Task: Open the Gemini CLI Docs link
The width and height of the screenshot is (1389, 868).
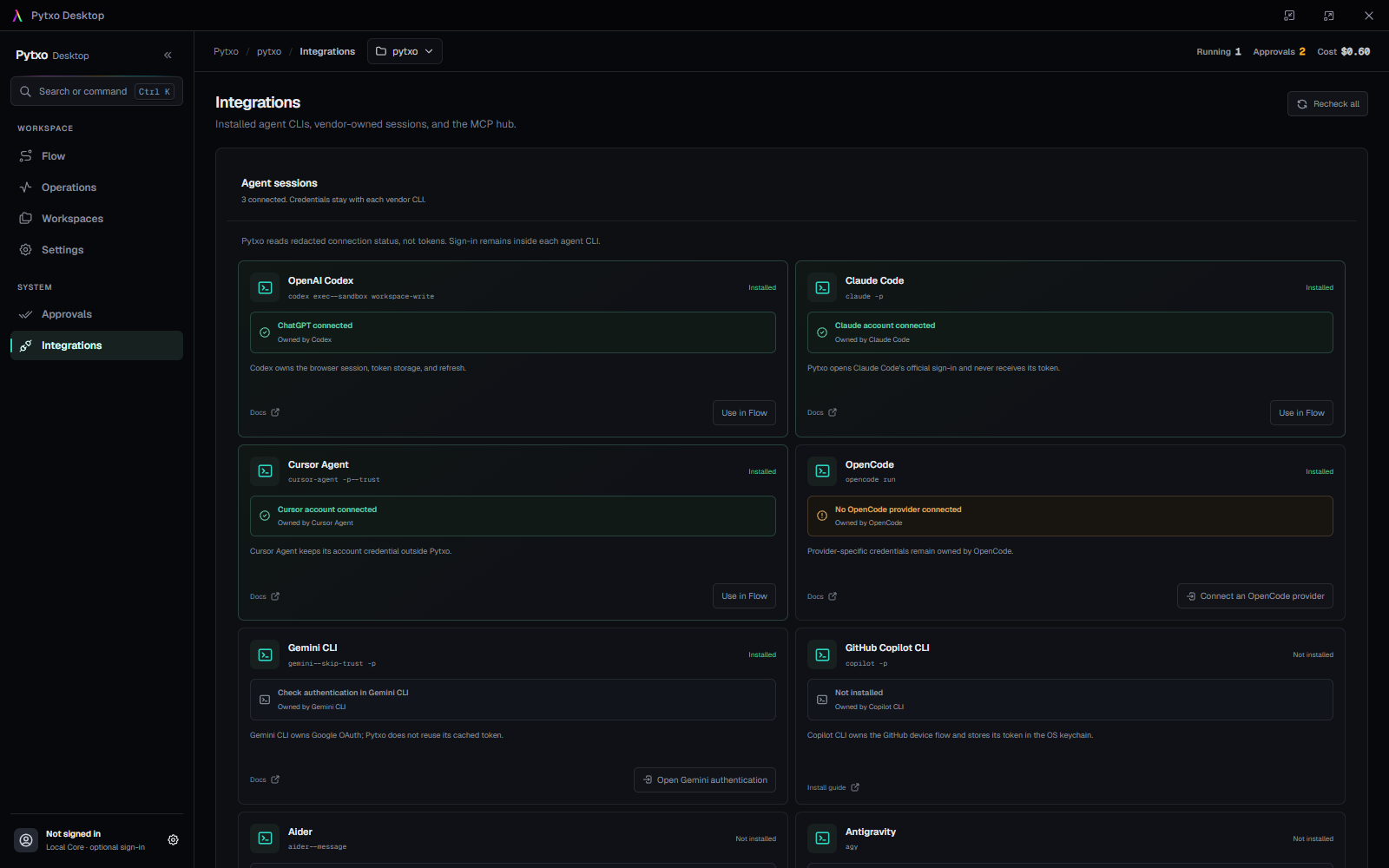Action: pyautogui.click(x=265, y=779)
